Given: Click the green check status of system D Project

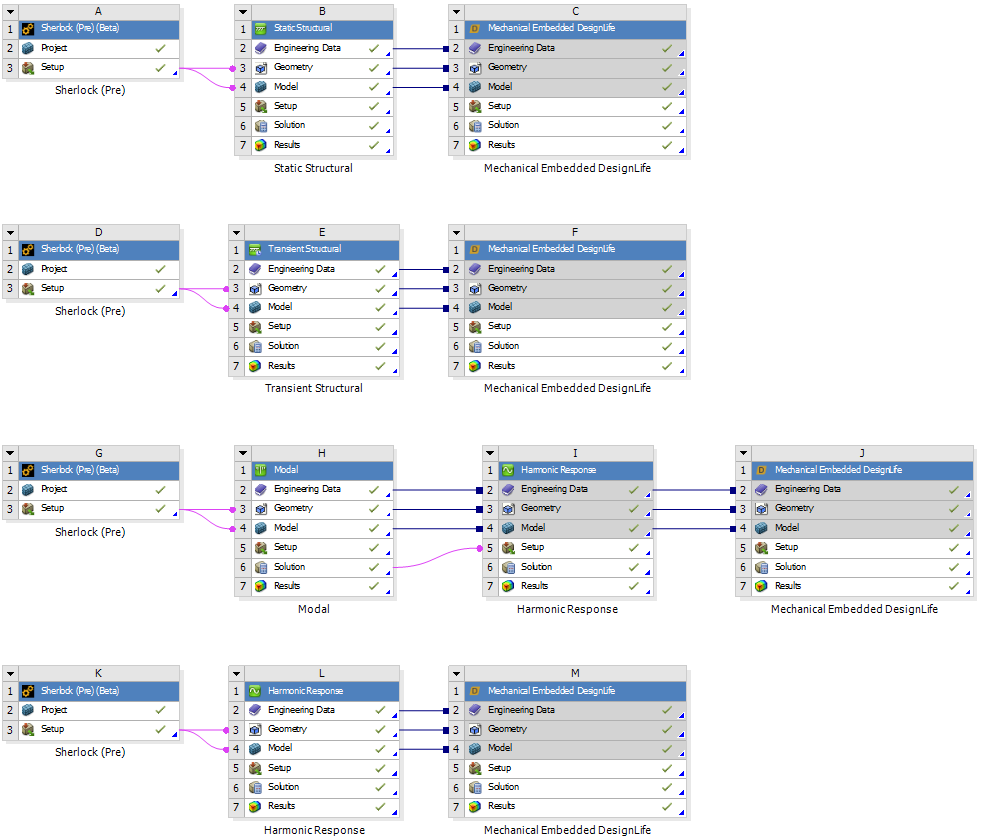Looking at the screenshot, I should (x=161, y=269).
